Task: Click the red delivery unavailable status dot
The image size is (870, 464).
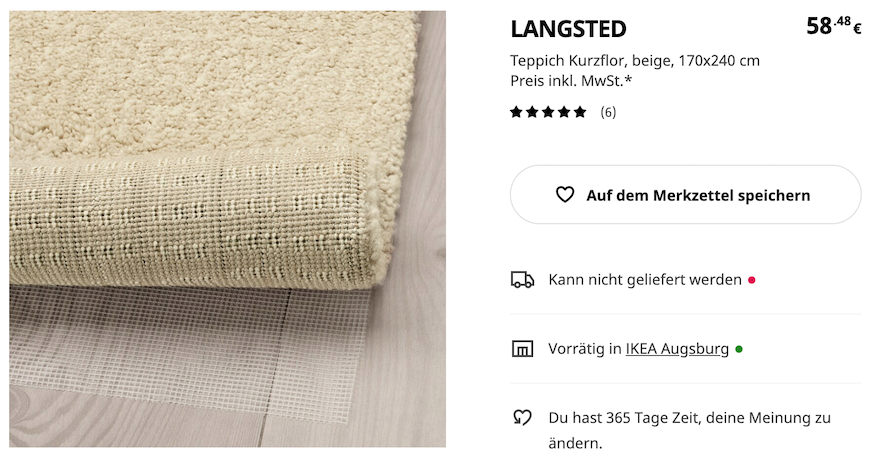Action: point(752,280)
